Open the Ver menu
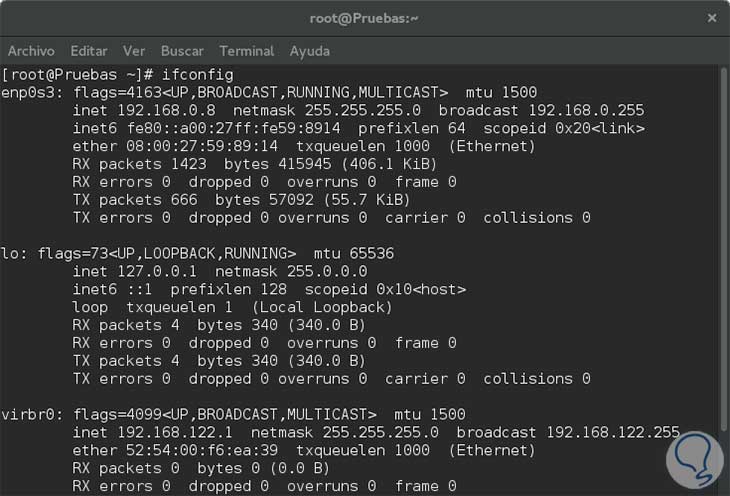 (134, 51)
